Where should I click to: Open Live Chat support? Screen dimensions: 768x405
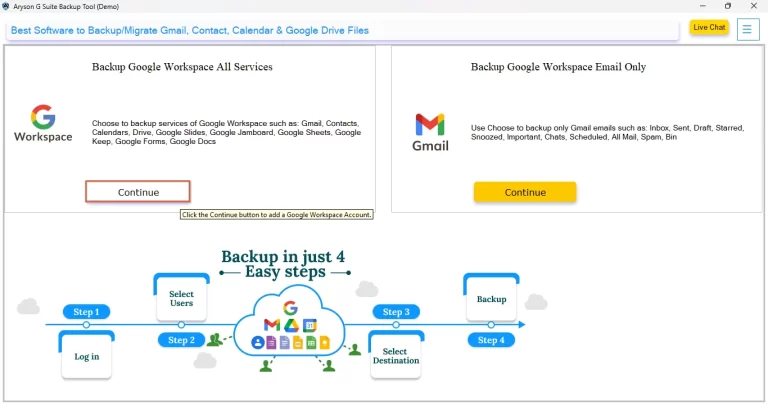tap(709, 27)
